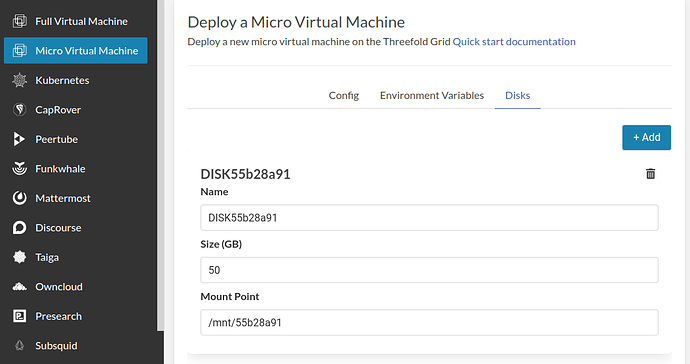The height and width of the screenshot is (364, 690).
Task: Focus the Mount Point input field
Action: (x=429, y=322)
